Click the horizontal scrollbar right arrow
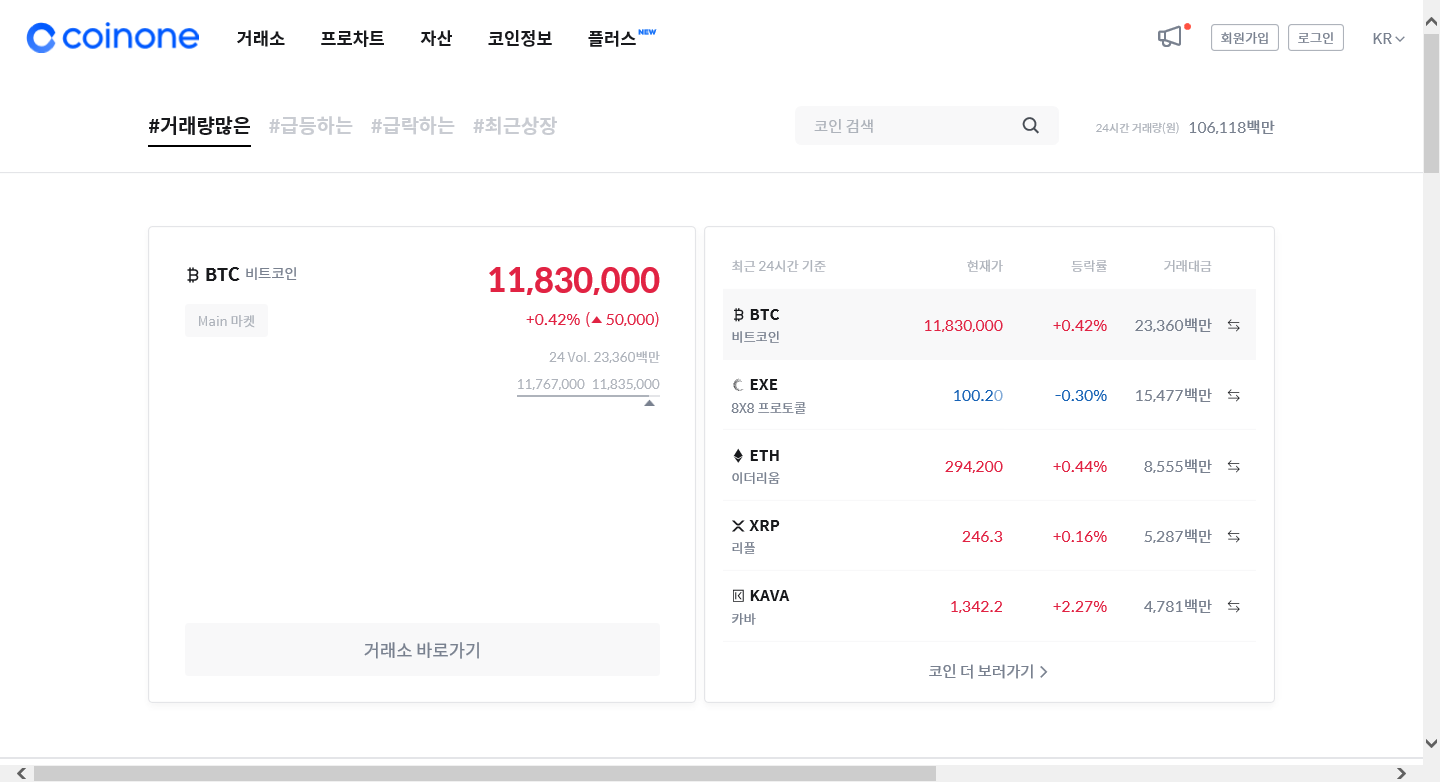 [1401, 773]
